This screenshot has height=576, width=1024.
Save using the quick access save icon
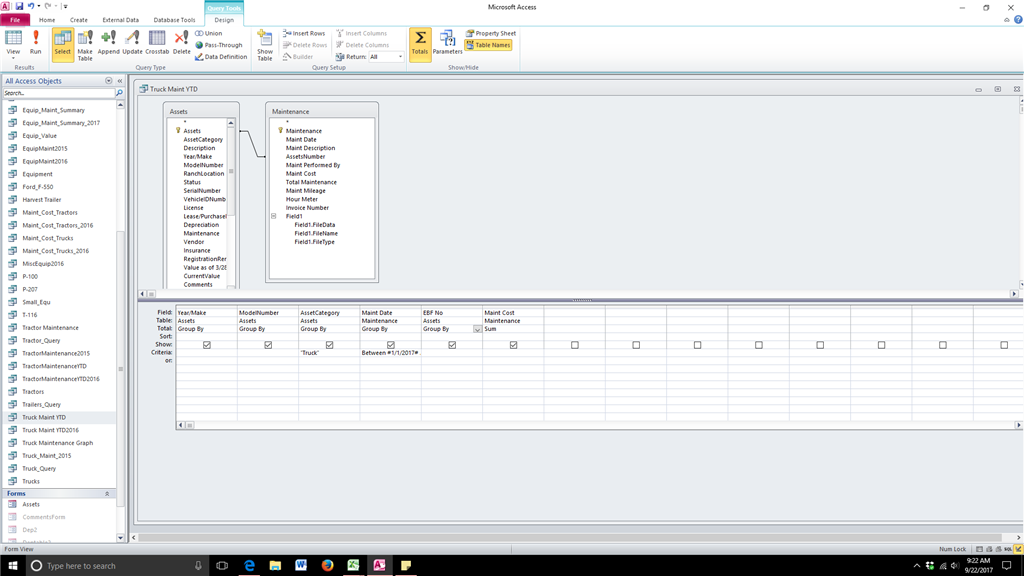click(19, 7)
